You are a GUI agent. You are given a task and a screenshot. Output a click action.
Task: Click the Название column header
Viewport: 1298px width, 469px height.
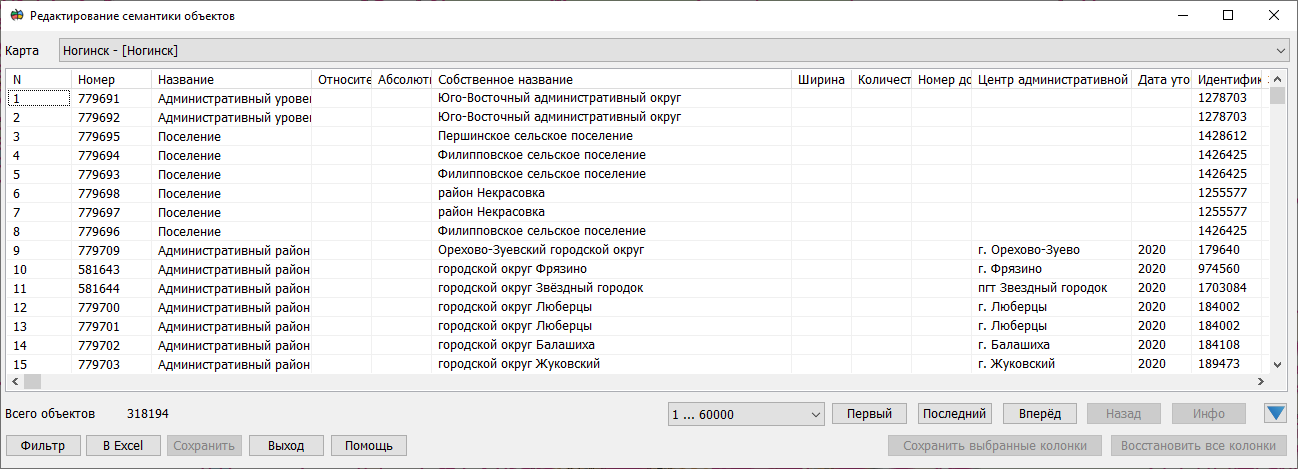click(231, 79)
